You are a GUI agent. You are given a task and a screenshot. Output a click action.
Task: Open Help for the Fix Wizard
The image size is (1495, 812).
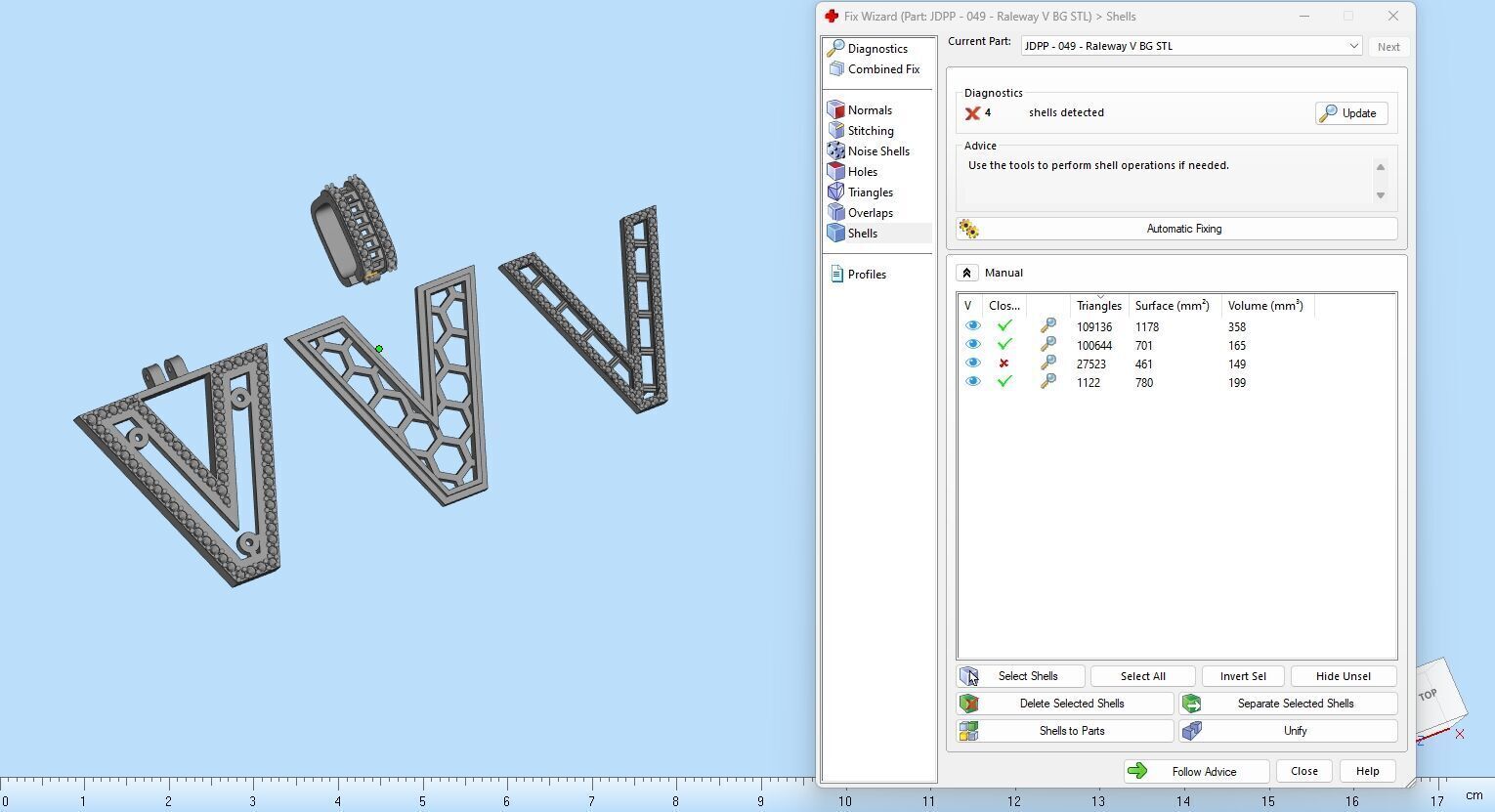click(1367, 771)
